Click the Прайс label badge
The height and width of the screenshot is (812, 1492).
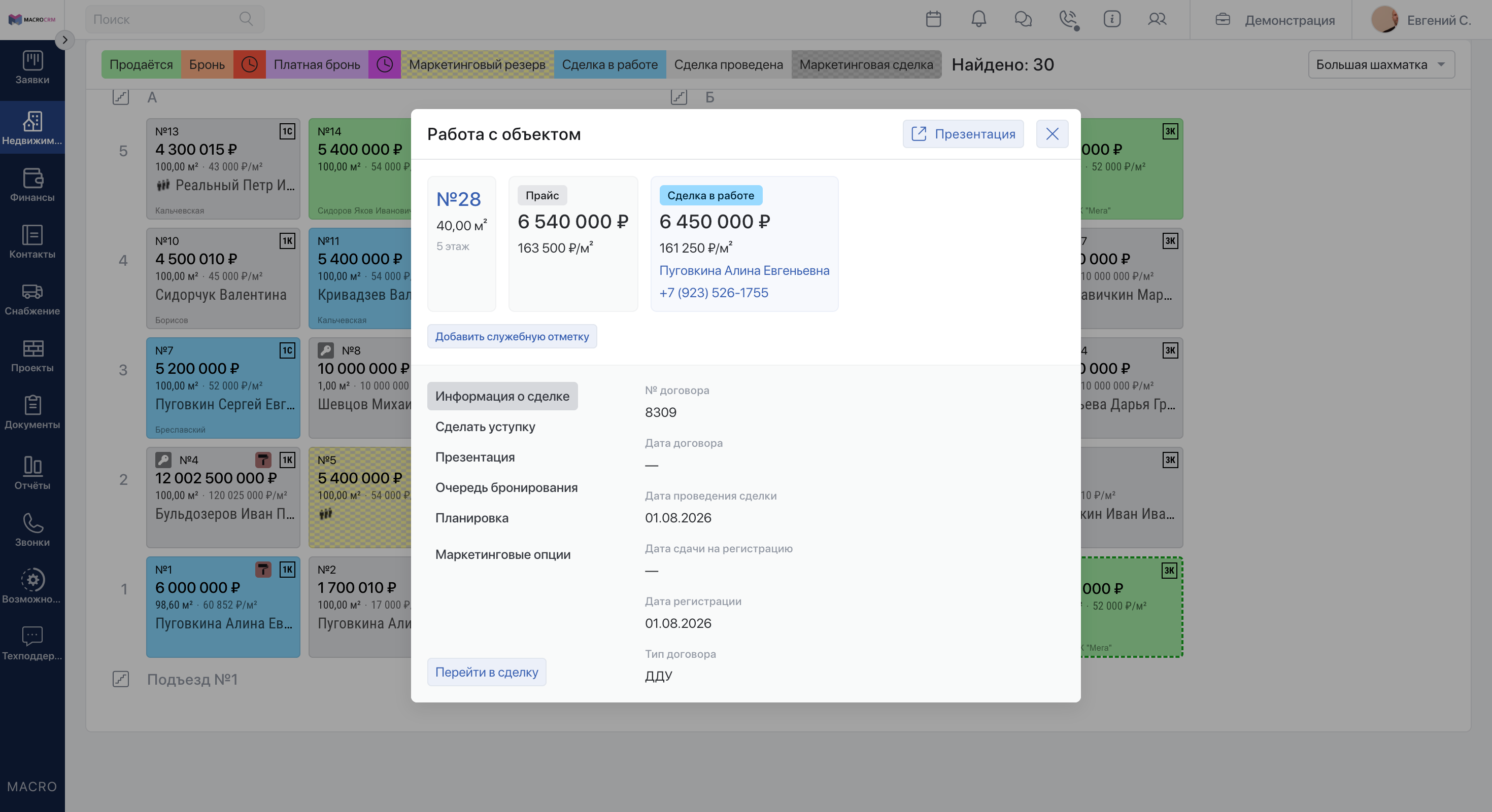542,196
